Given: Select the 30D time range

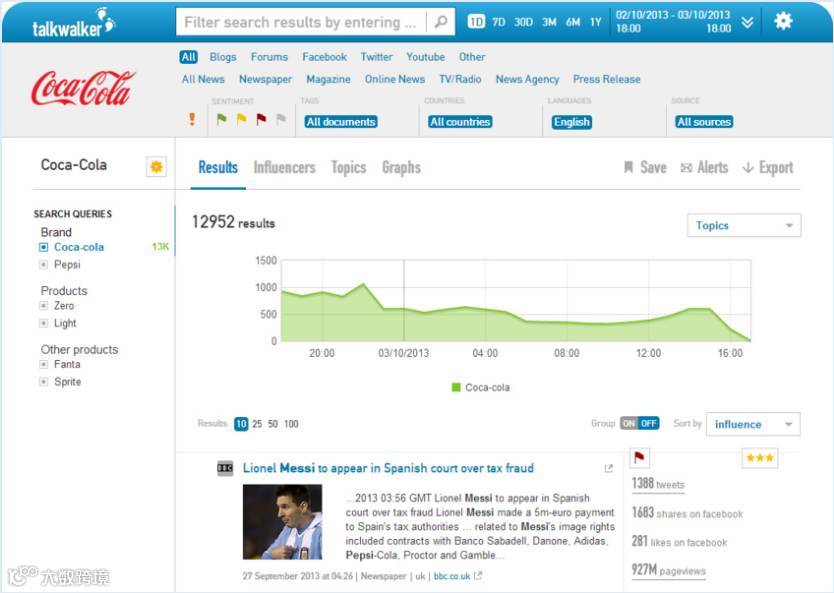Looking at the screenshot, I should 523,22.
